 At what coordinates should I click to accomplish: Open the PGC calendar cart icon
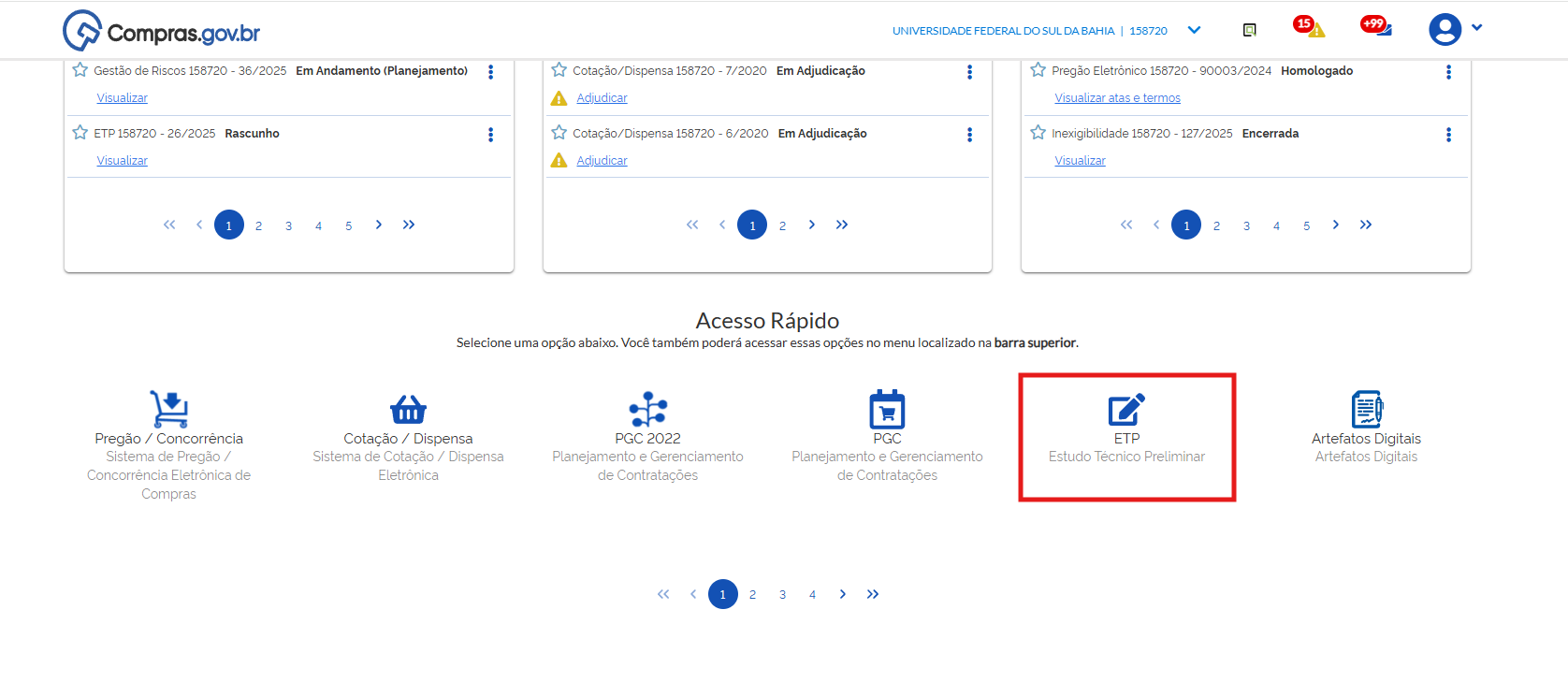coord(887,409)
